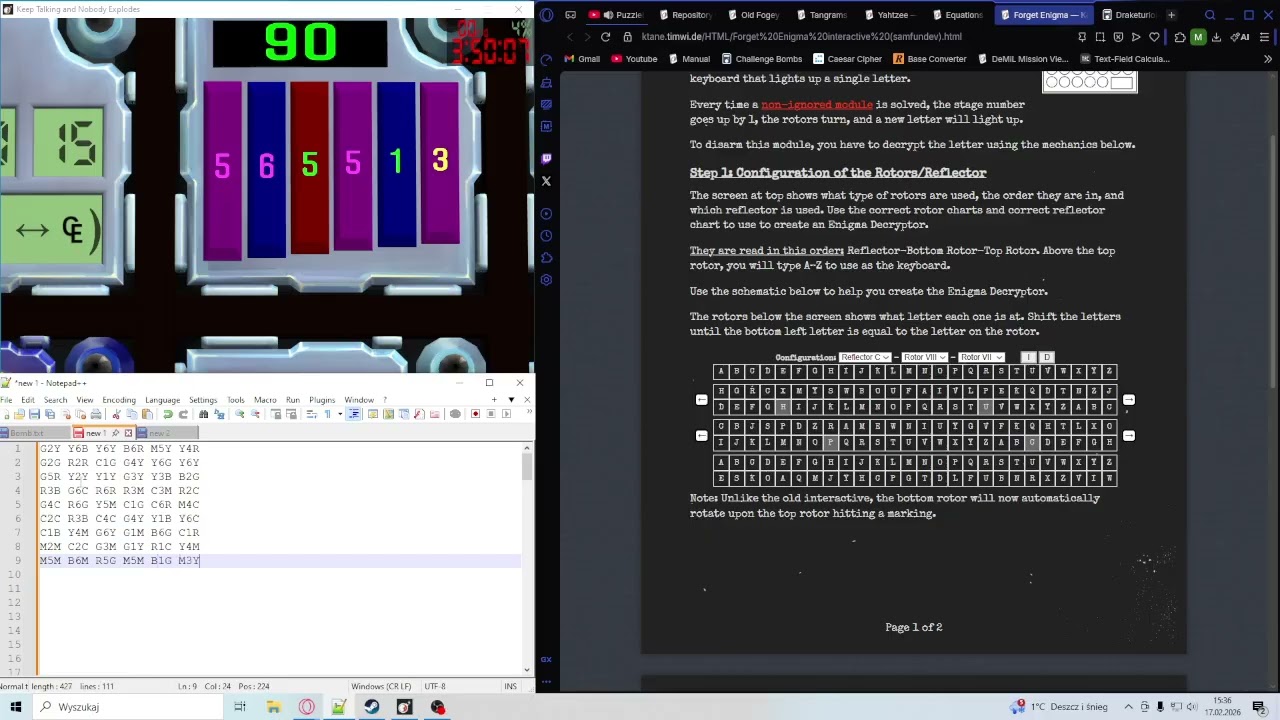Click the Cut scissors icon in Notepad++

click(x=116, y=414)
